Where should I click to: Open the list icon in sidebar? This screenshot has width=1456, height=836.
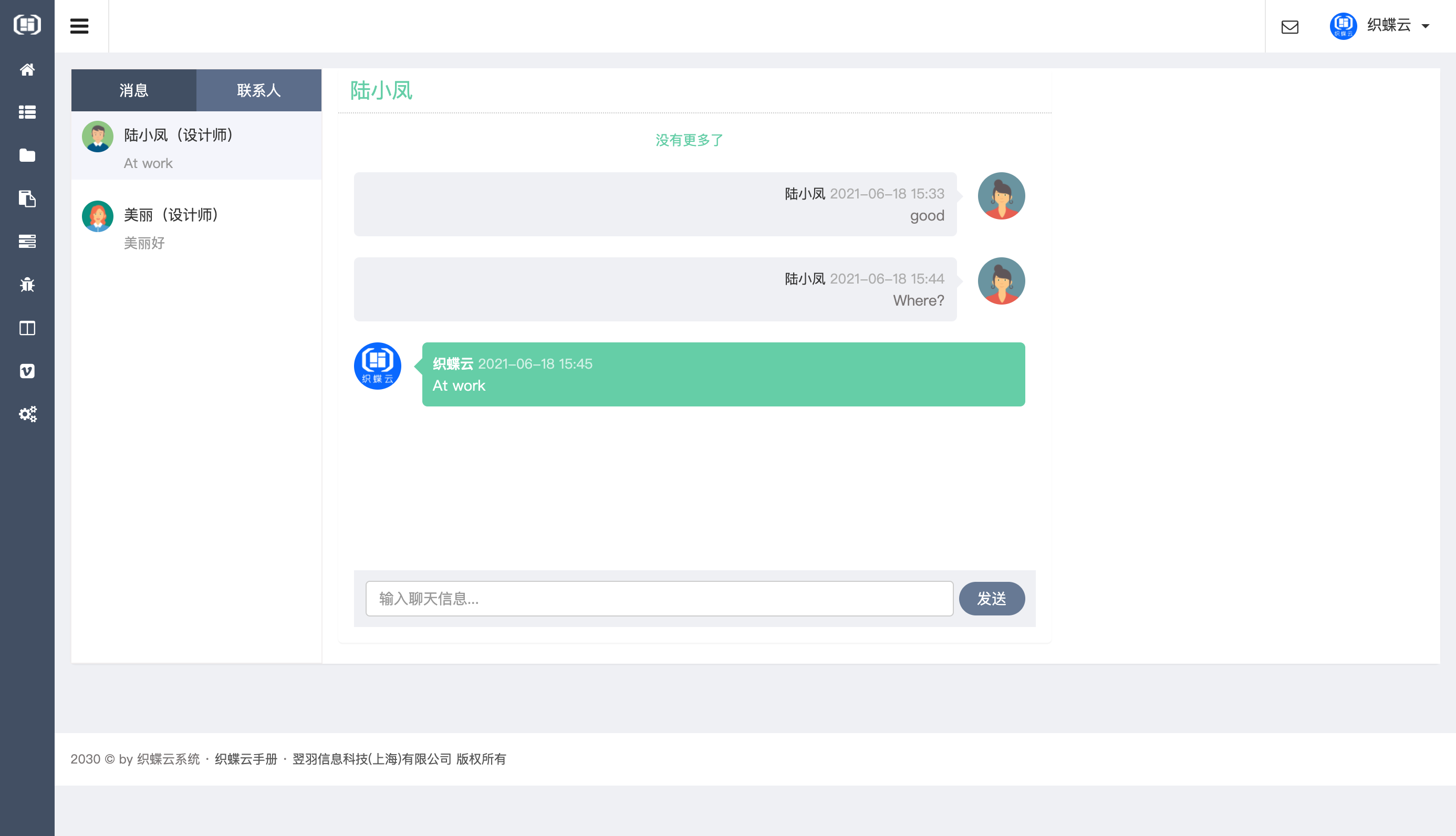point(27,112)
